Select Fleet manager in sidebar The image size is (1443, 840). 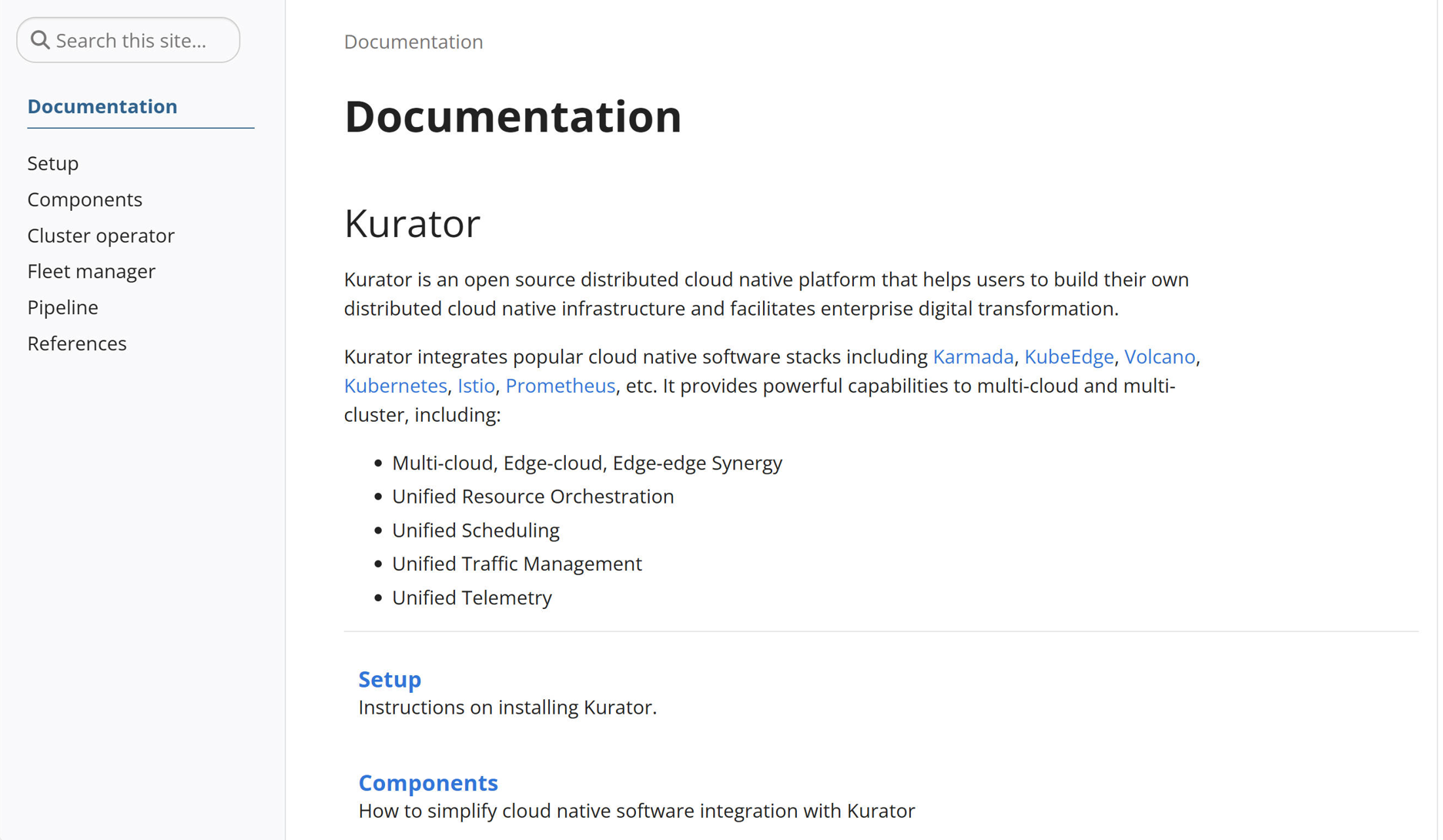[92, 271]
